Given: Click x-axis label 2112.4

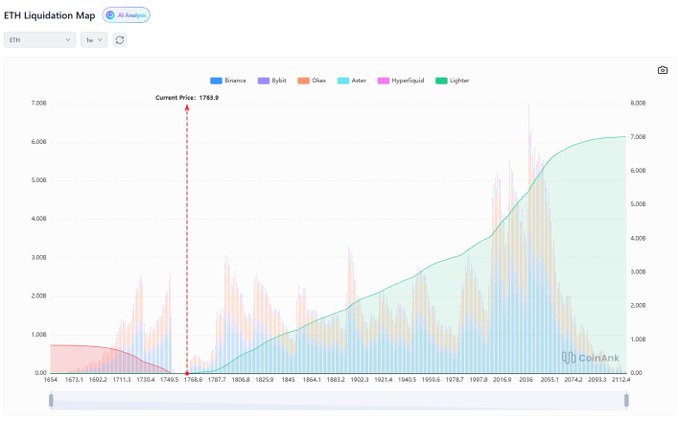Looking at the screenshot, I should click(x=621, y=379).
